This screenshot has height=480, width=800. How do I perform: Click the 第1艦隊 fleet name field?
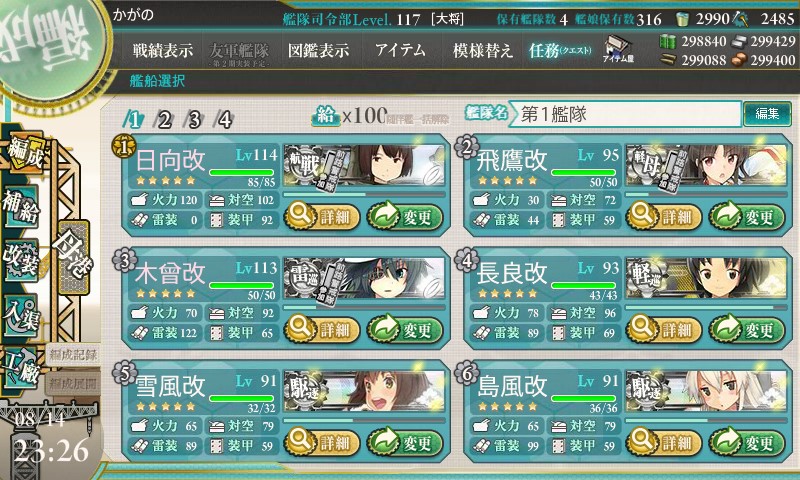[626, 114]
